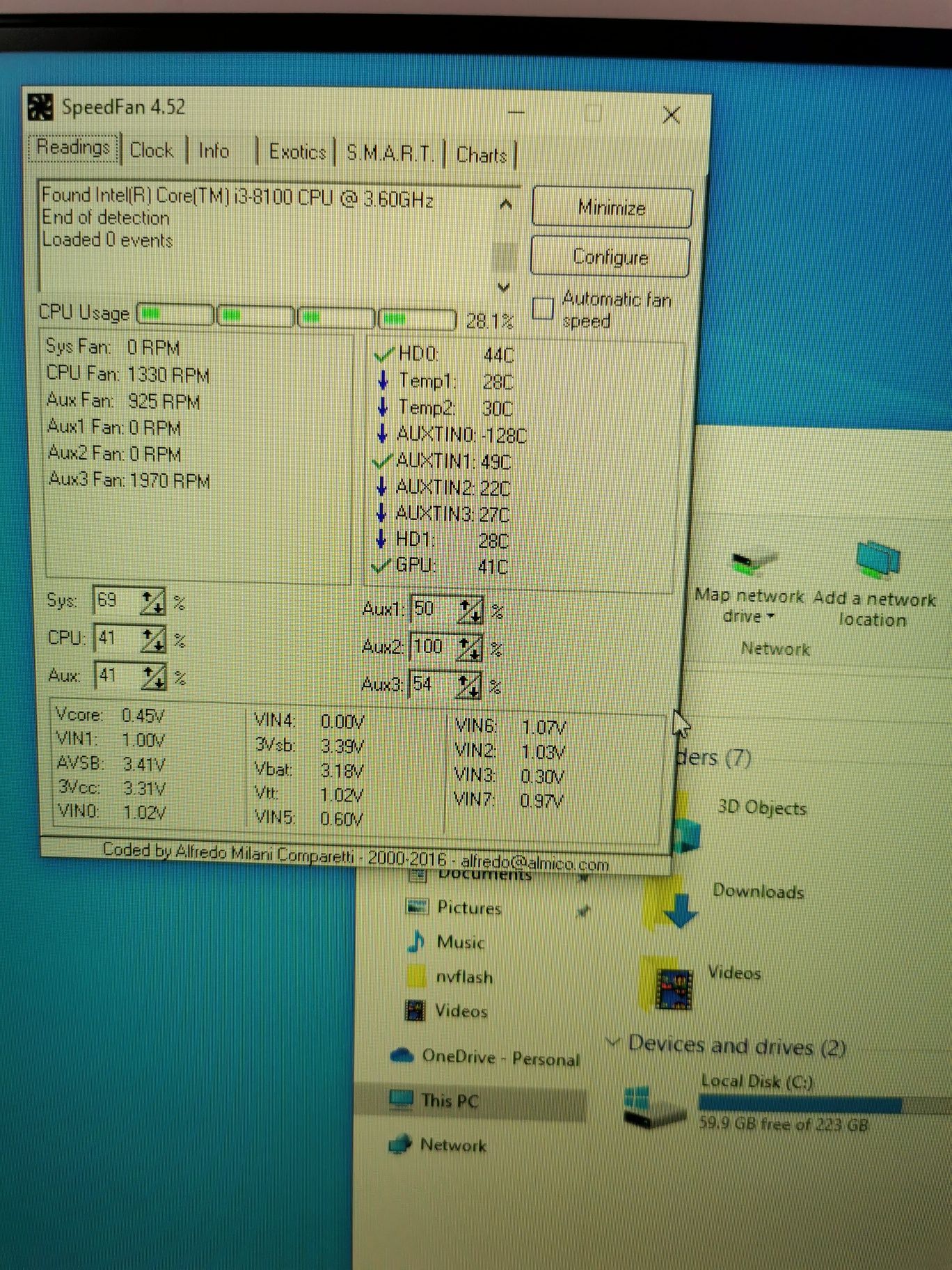Enable Automatic fan speed checkbox
952x1270 pixels.
pyautogui.click(x=543, y=308)
